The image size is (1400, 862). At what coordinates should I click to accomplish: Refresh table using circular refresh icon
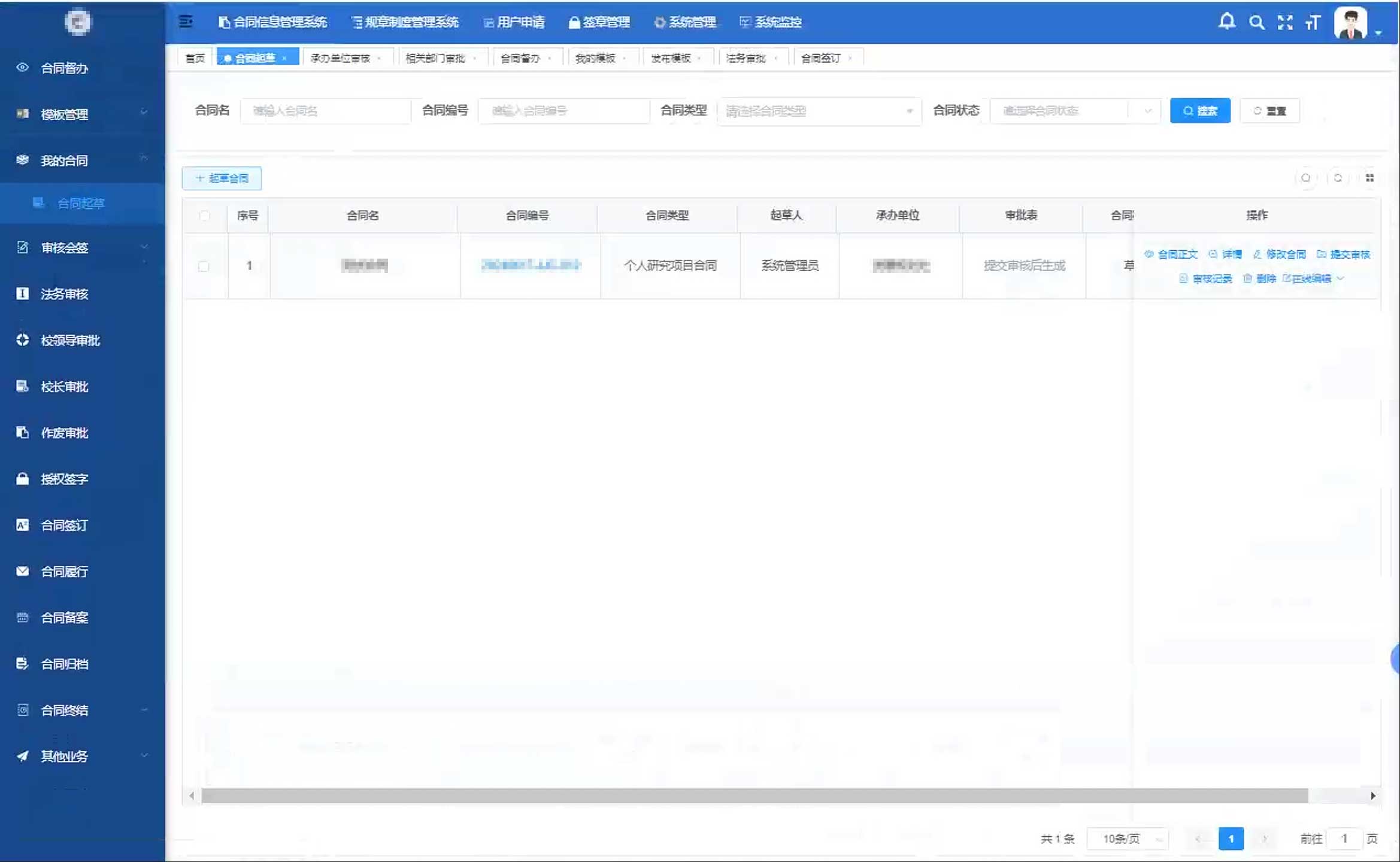tap(1337, 178)
